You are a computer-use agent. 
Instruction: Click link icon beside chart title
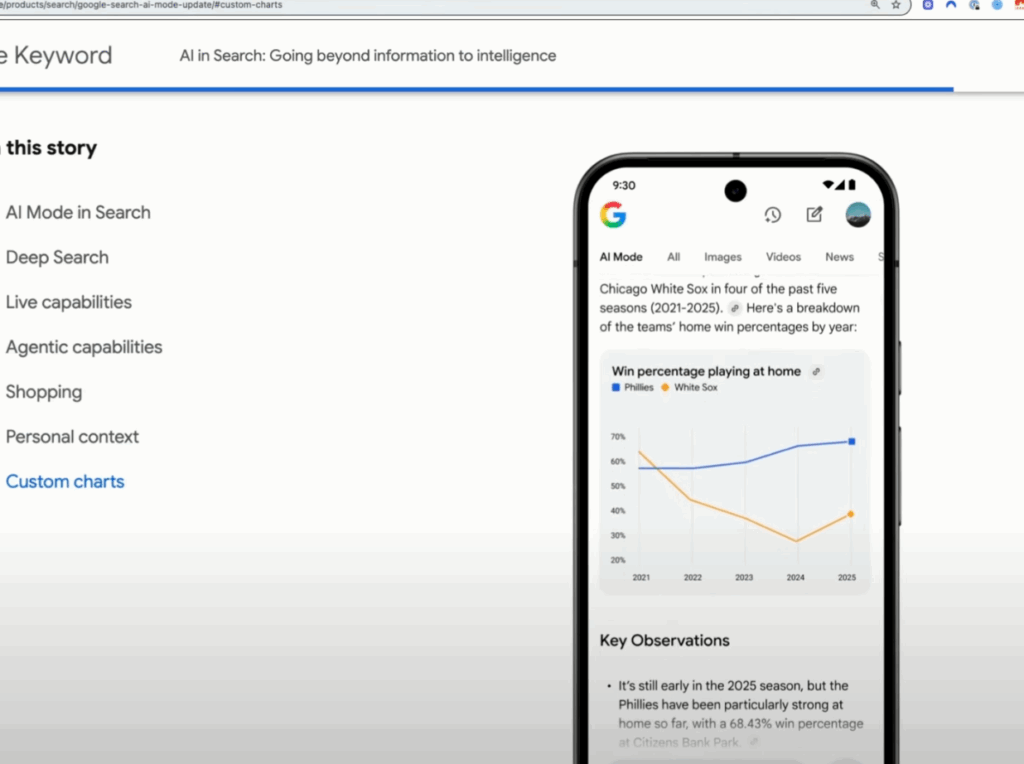816,372
